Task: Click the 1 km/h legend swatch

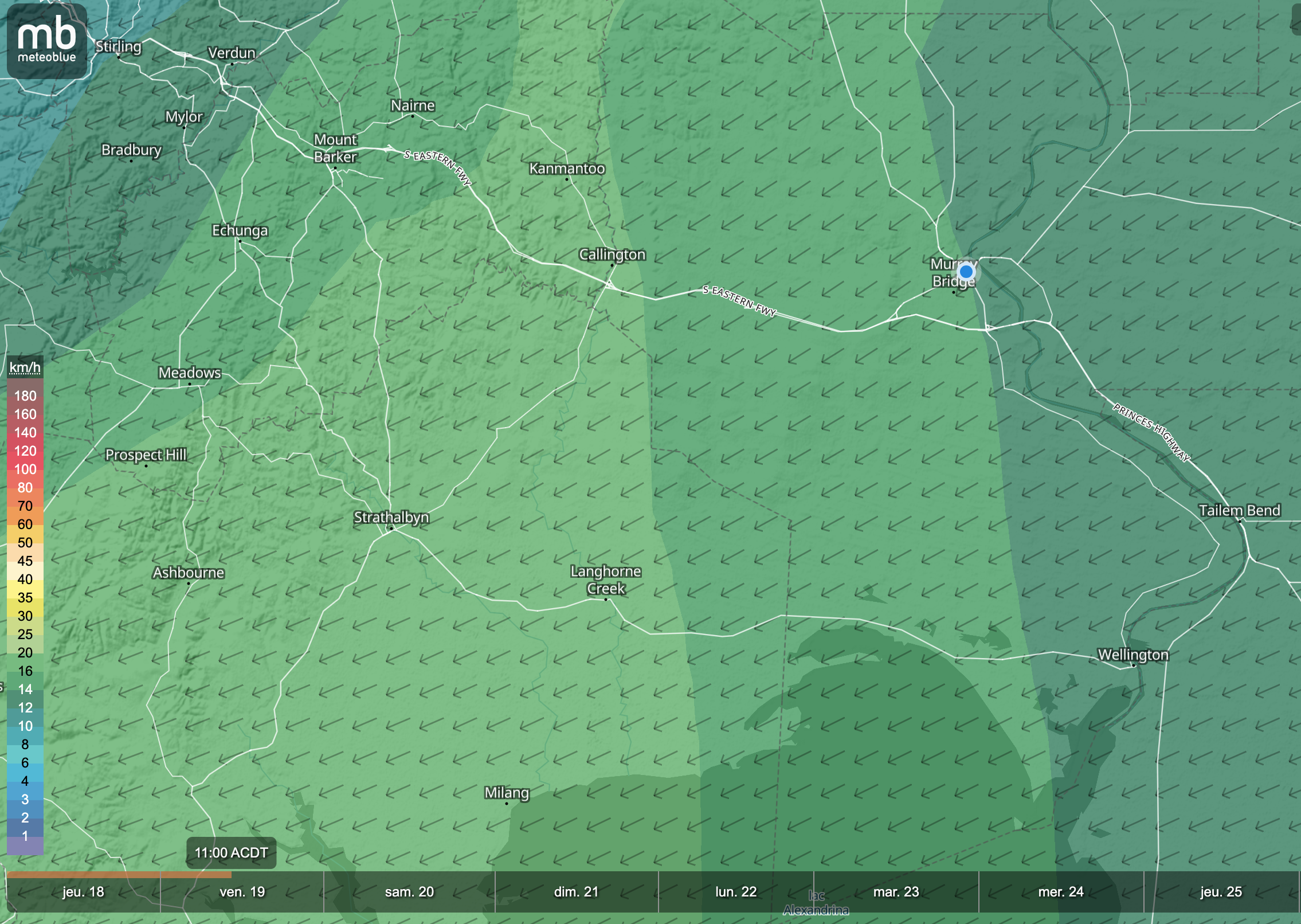Action: click(x=25, y=836)
